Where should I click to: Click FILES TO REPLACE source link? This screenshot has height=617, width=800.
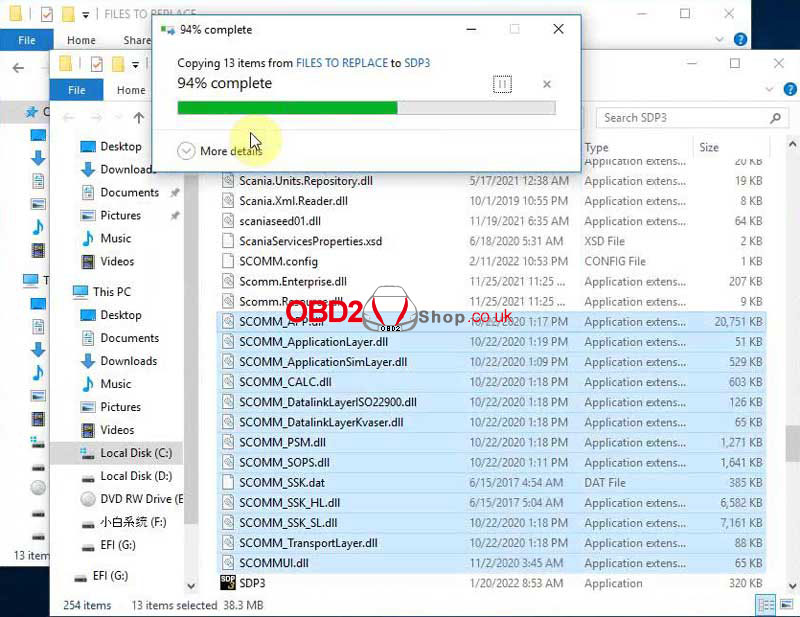342,63
